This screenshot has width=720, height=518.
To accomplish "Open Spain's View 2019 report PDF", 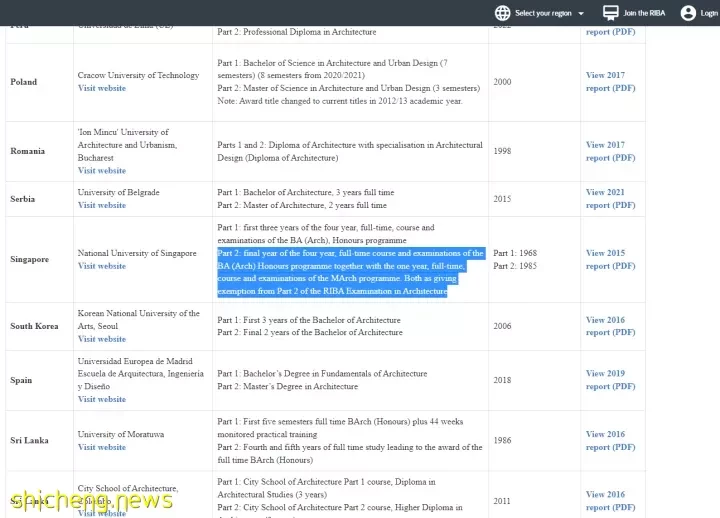I will click(610, 380).
